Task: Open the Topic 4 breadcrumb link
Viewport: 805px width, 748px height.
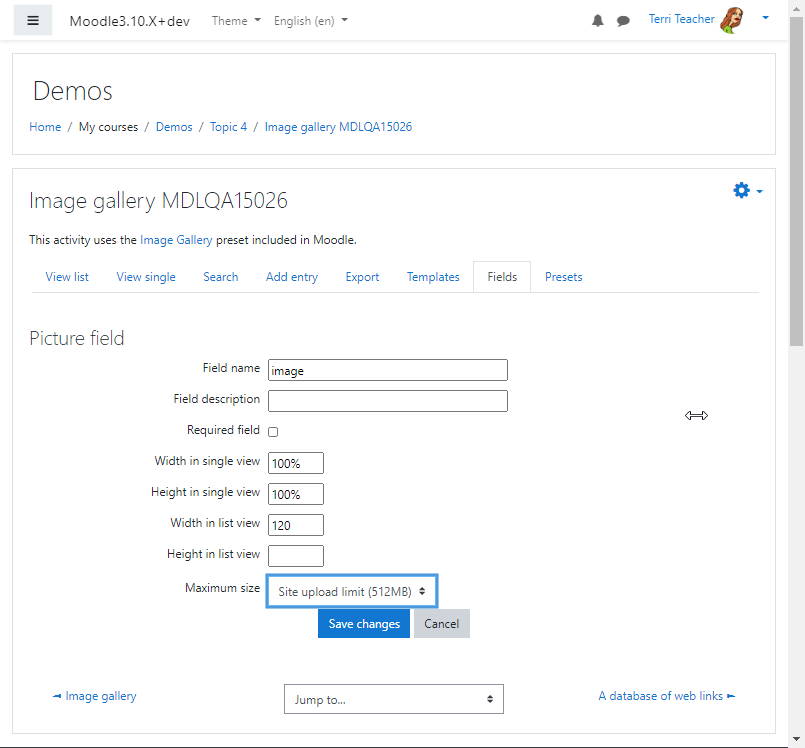Action: pos(228,127)
